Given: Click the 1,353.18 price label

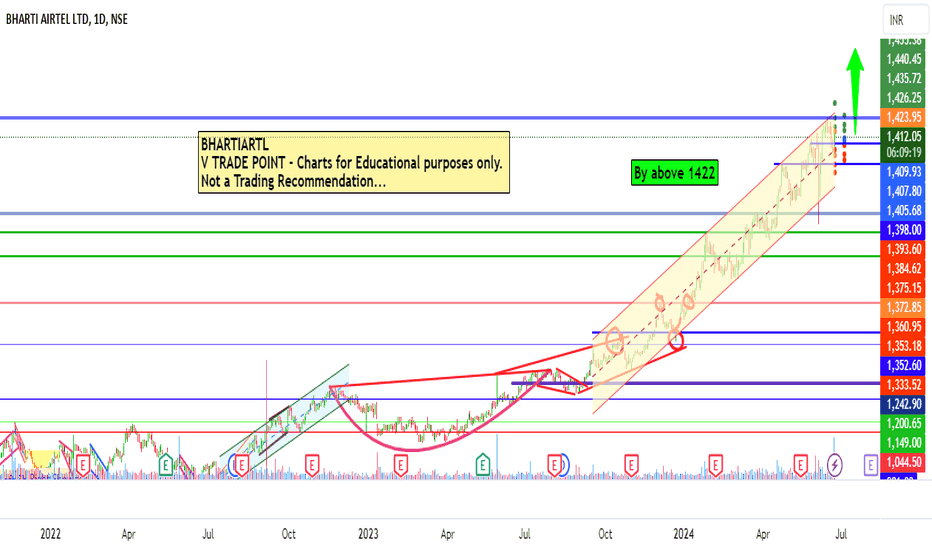Looking at the screenshot, I should pyautogui.click(x=903, y=345).
